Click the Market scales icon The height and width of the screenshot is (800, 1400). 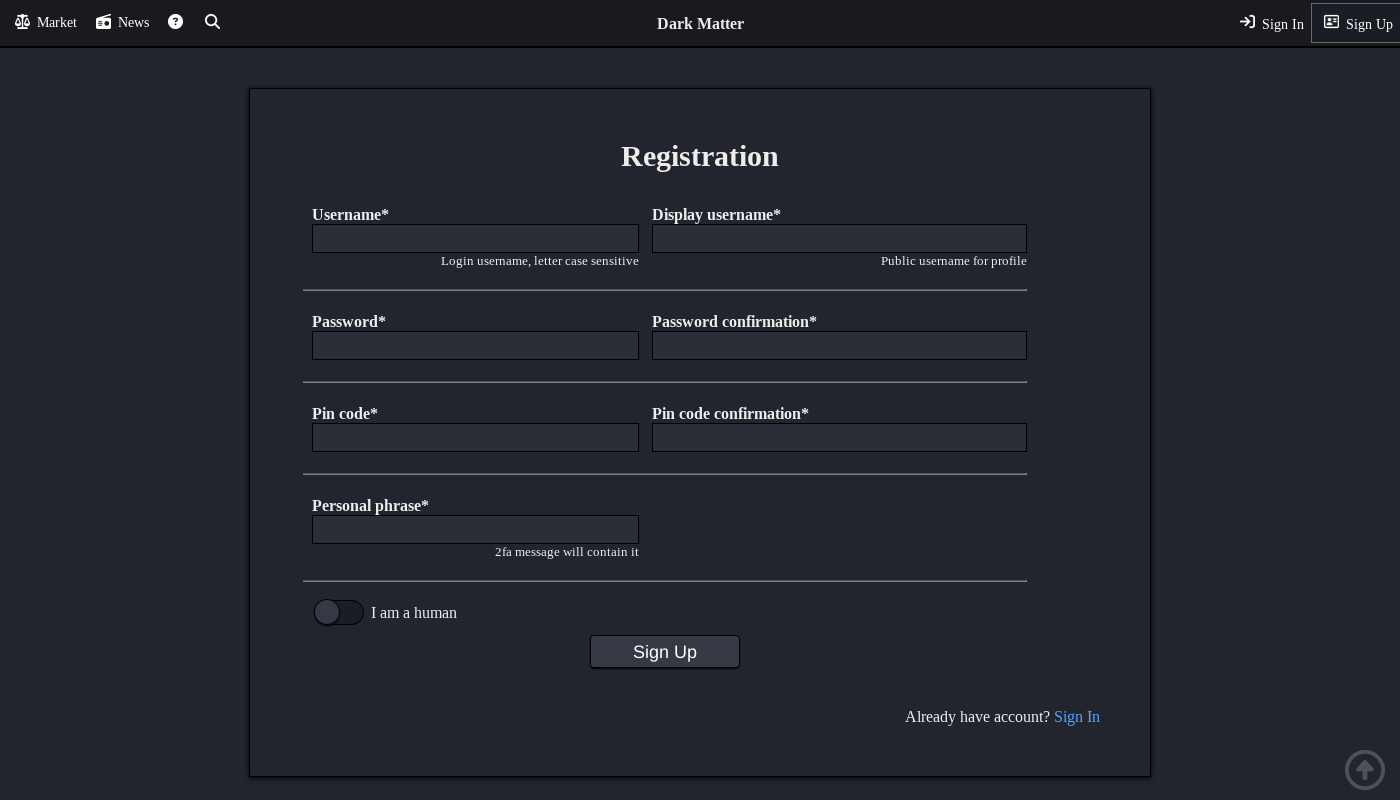coord(22,21)
